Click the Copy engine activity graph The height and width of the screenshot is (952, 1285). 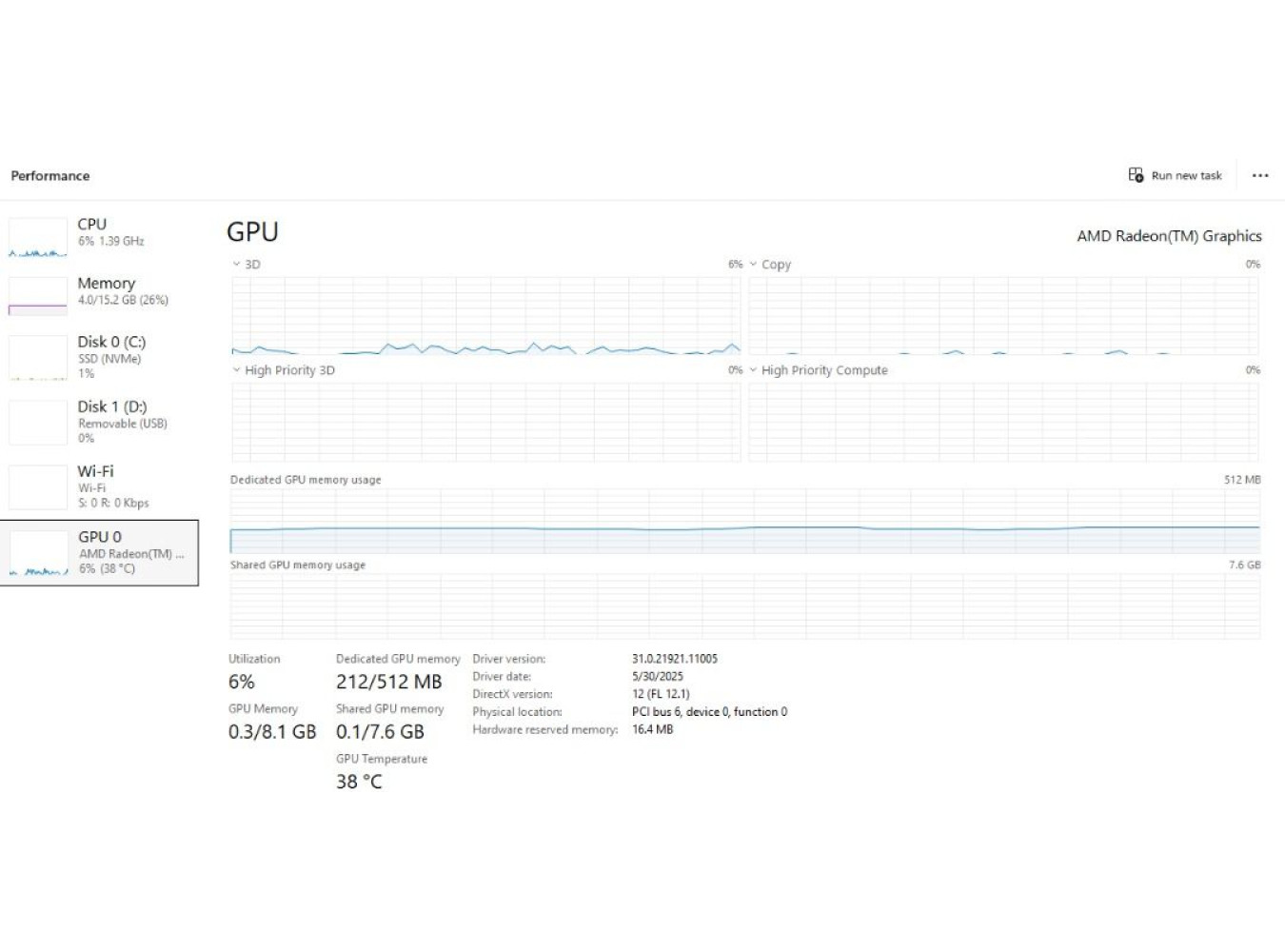(1003, 315)
